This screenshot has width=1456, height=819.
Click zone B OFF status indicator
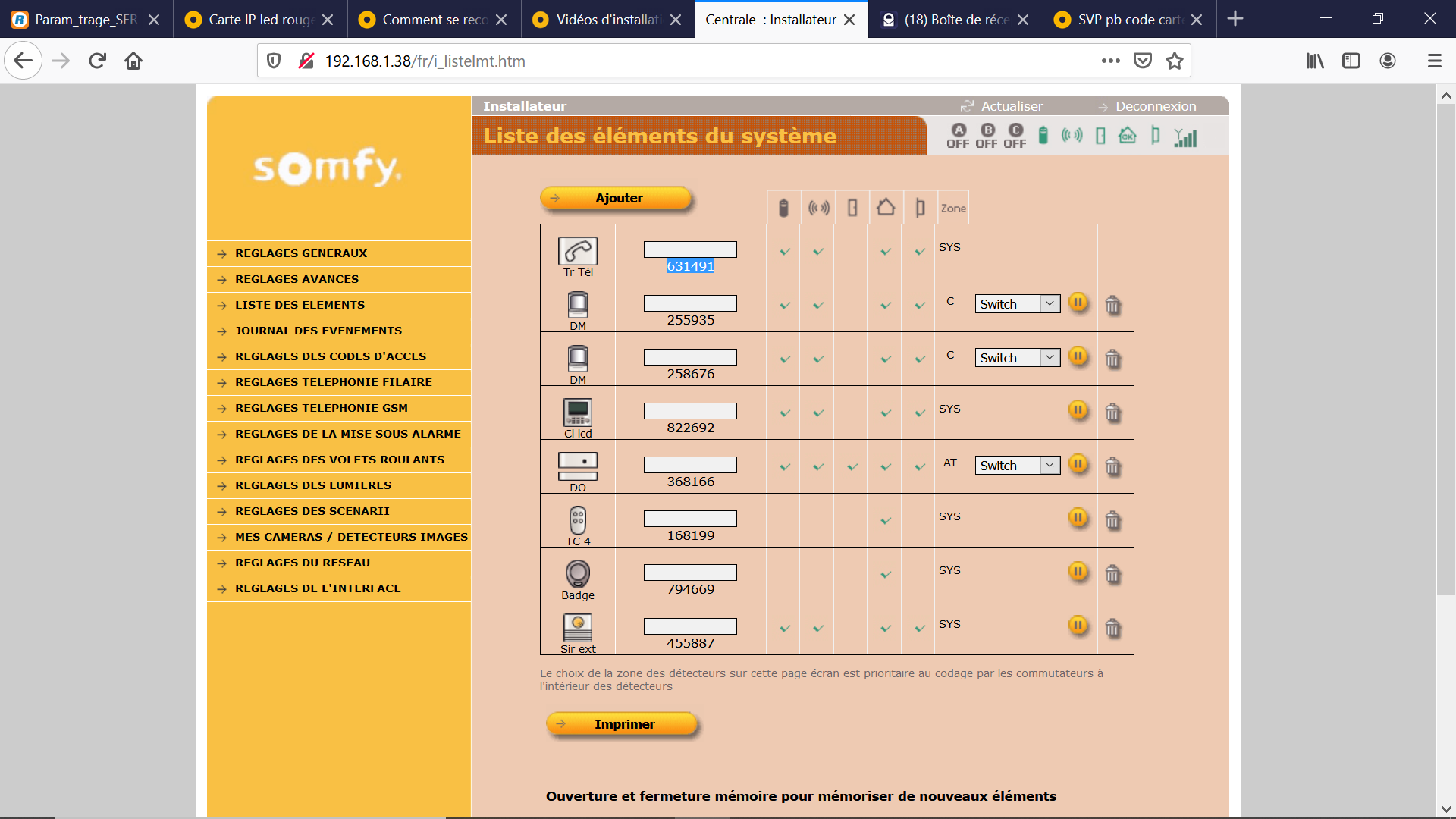pyautogui.click(x=987, y=136)
